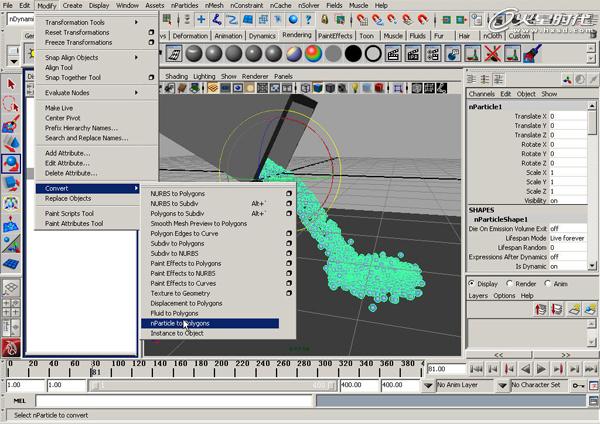This screenshot has height=424, width=600.
Task: Click go to start of playback range
Action: [476, 369]
